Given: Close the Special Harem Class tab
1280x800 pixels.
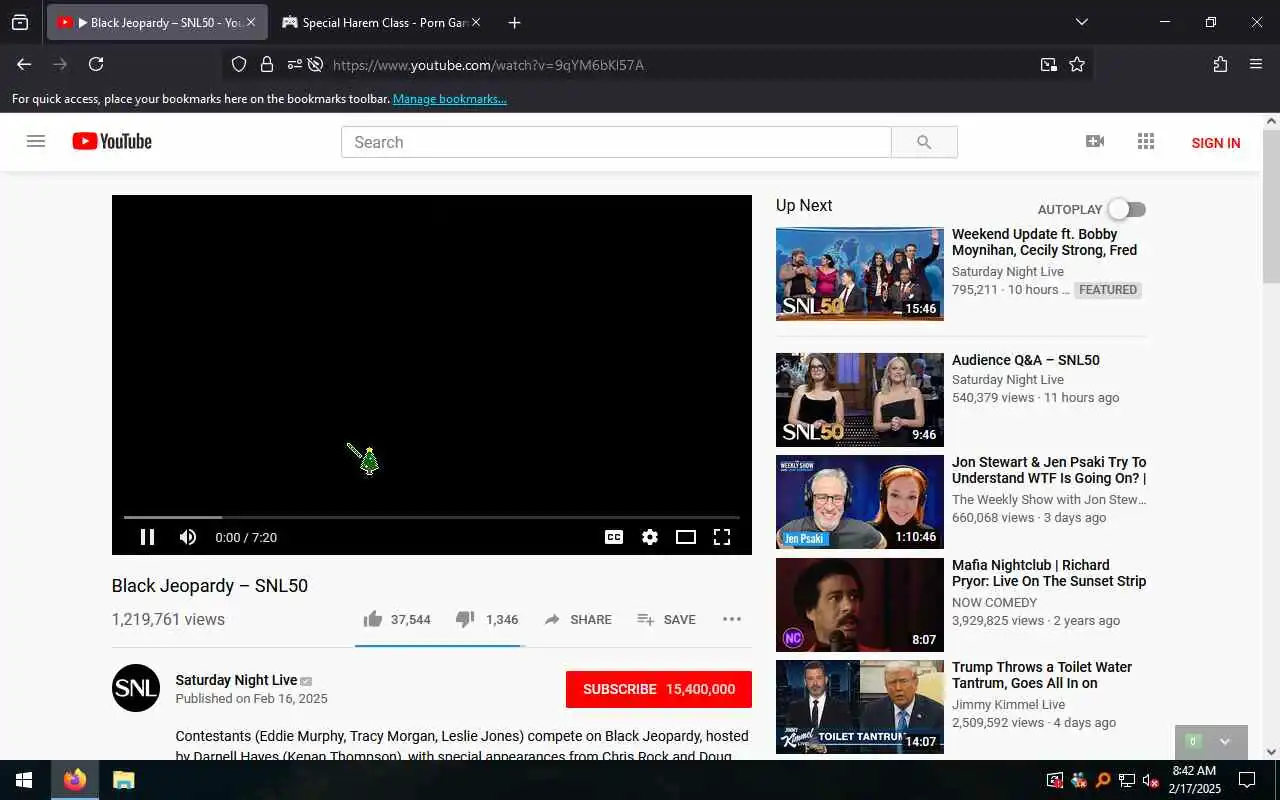Looking at the screenshot, I should (475, 22).
